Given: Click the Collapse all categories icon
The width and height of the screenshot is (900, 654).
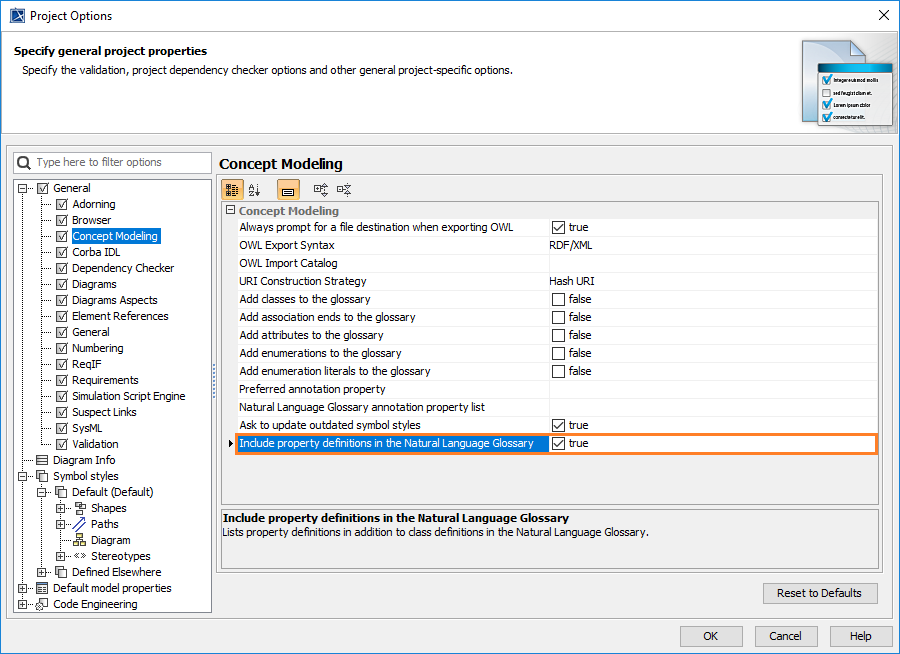Looking at the screenshot, I should [344, 189].
